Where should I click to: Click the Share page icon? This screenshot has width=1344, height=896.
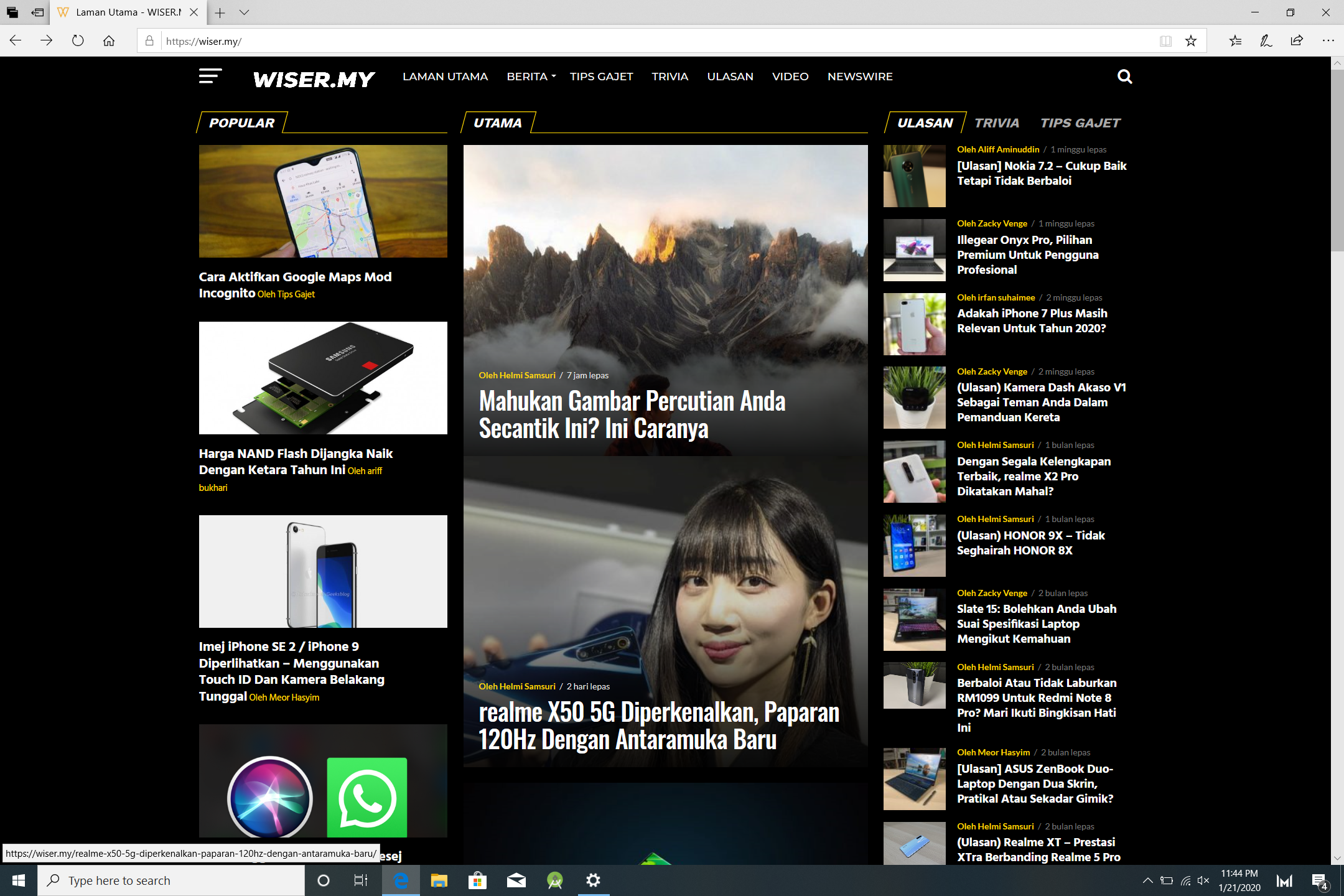(x=1297, y=41)
